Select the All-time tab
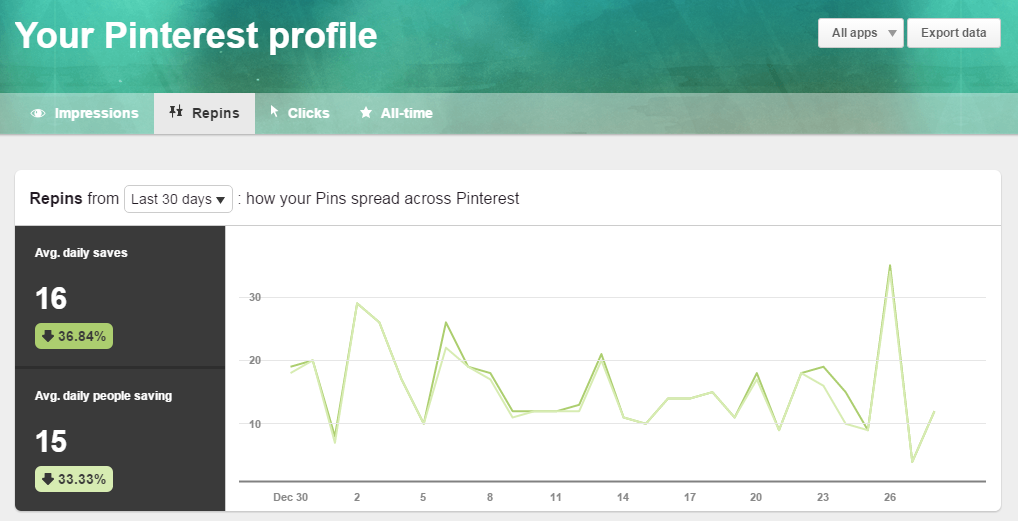The height and width of the screenshot is (521, 1018). click(397, 113)
